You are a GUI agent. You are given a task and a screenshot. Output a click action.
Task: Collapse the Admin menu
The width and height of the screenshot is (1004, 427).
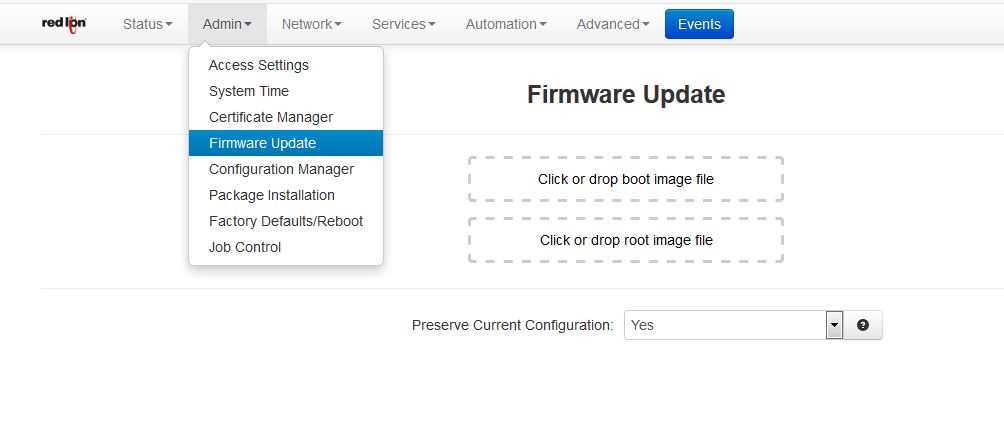(x=227, y=24)
